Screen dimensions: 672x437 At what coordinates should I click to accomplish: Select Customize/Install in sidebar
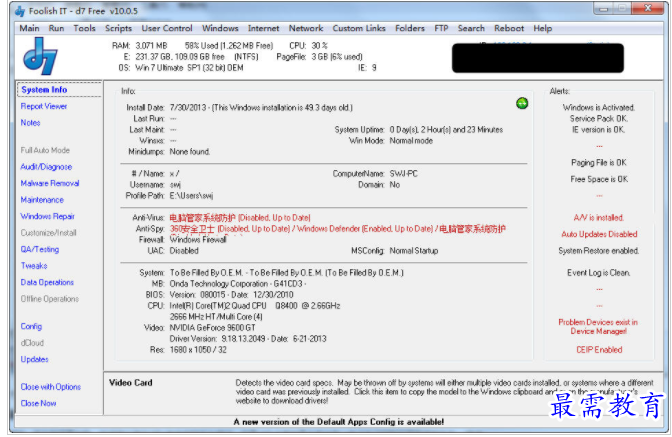point(48,233)
